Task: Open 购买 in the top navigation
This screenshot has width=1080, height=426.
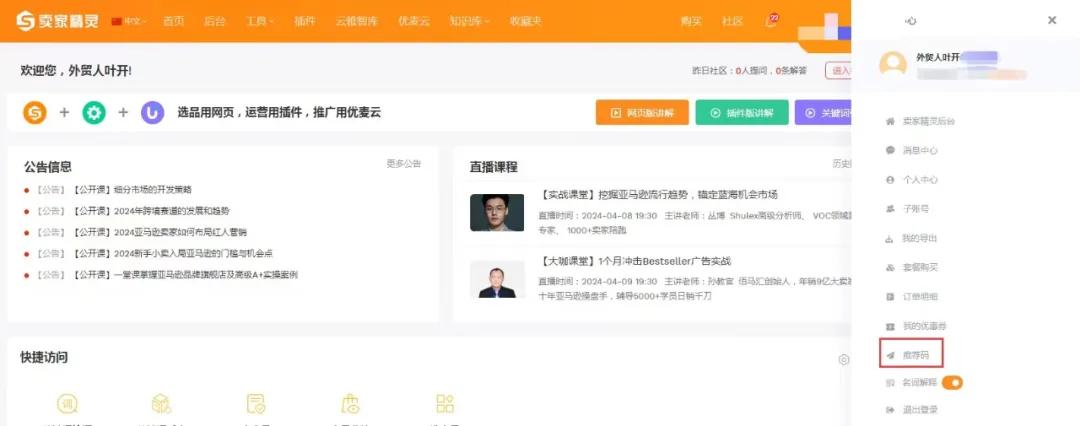Action: tap(692, 21)
